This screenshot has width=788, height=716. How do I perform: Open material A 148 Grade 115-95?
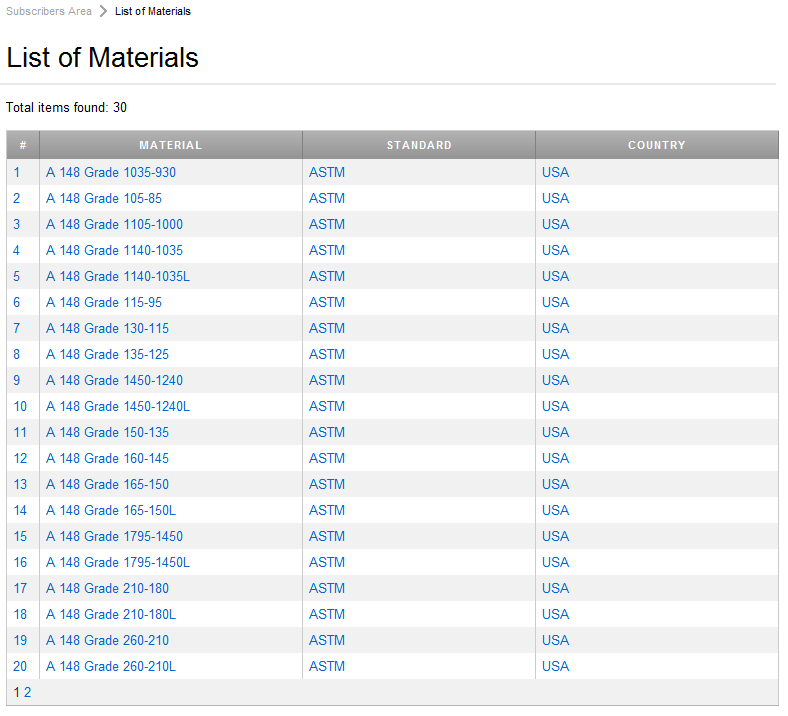[x=104, y=302]
